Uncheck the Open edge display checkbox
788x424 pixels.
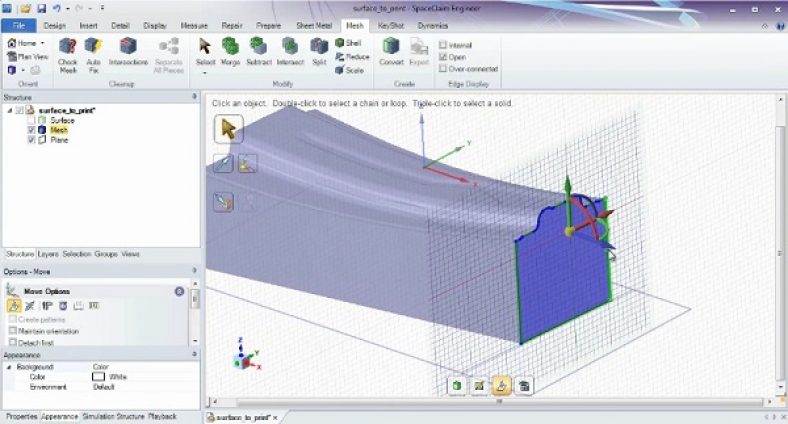pyautogui.click(x=443, y=57)
